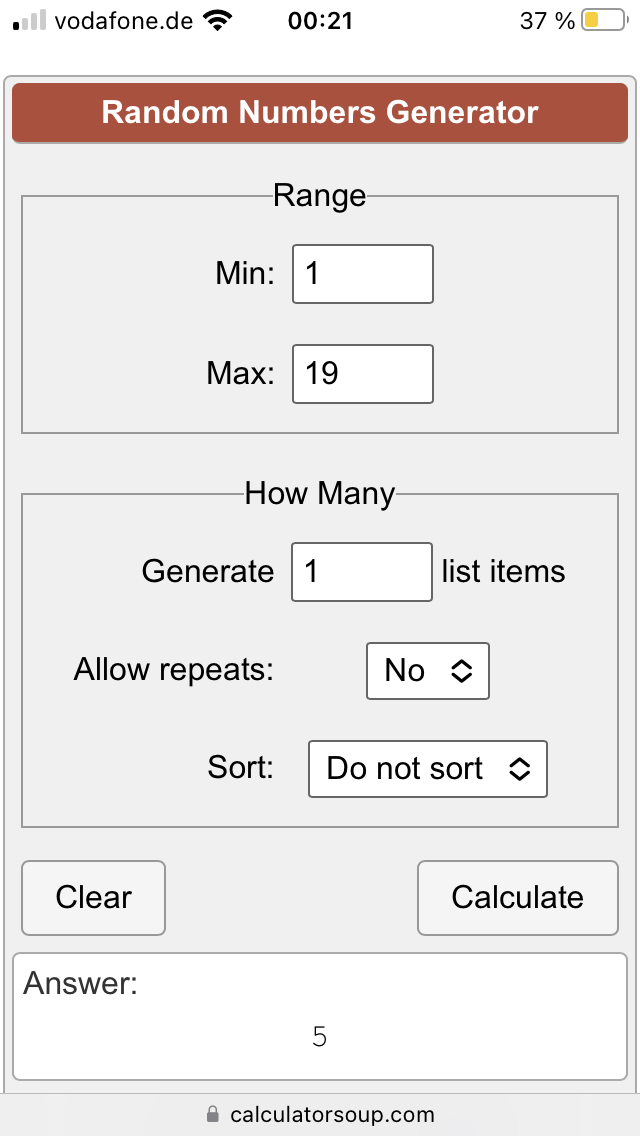Tap the cellular signal bars icon
Viewport: 640px width, 1136px height.
pyautogui.click(x=29, y=21)
